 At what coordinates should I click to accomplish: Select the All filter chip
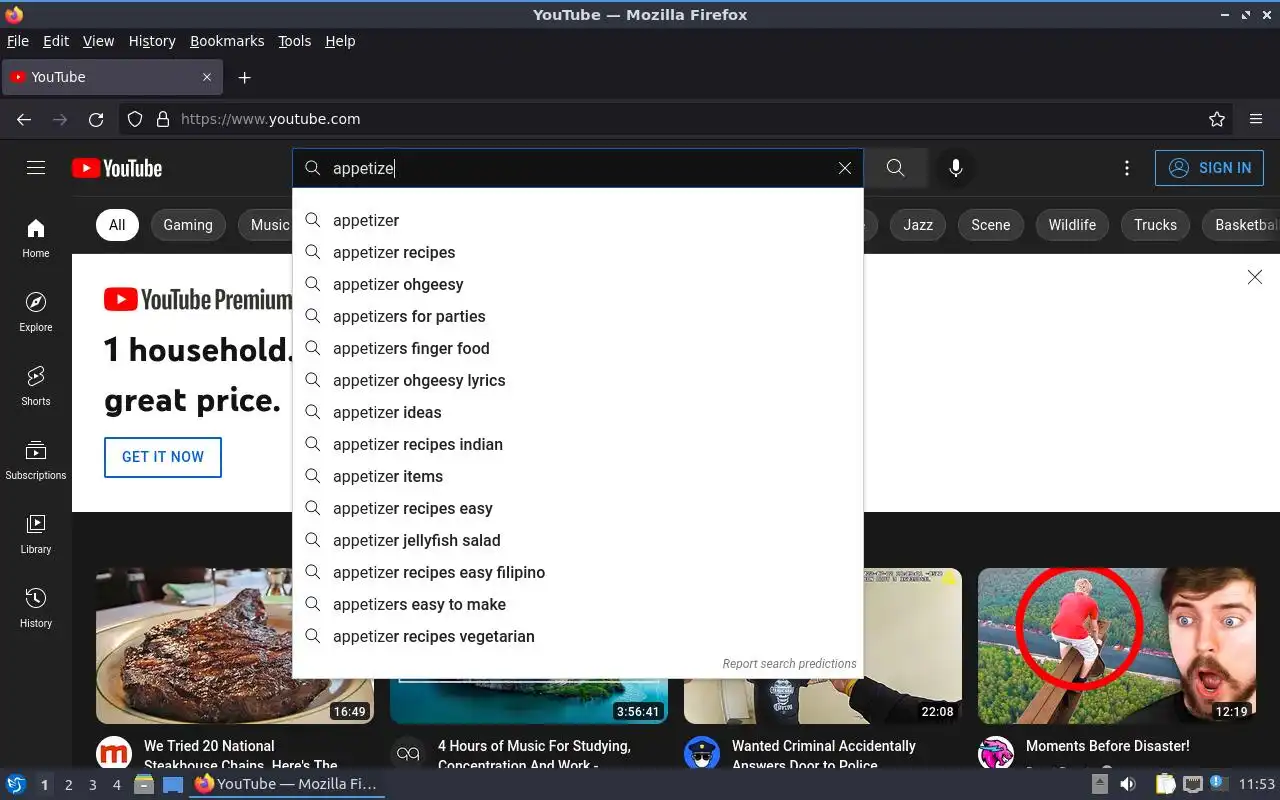coord(117,225)
